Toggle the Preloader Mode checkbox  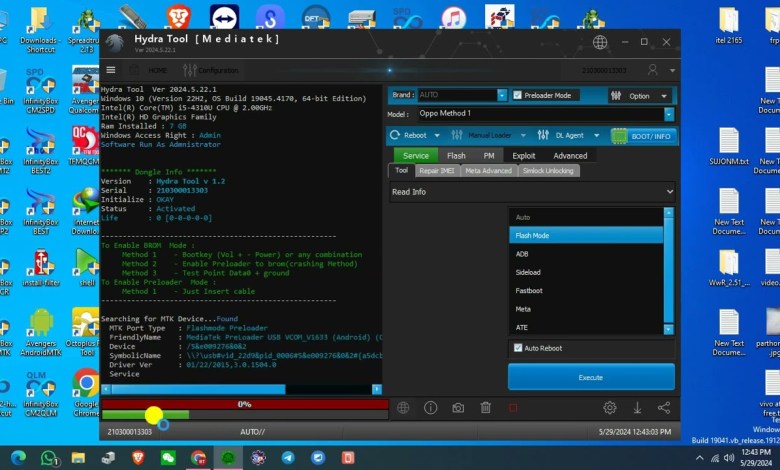coord(517,95)
